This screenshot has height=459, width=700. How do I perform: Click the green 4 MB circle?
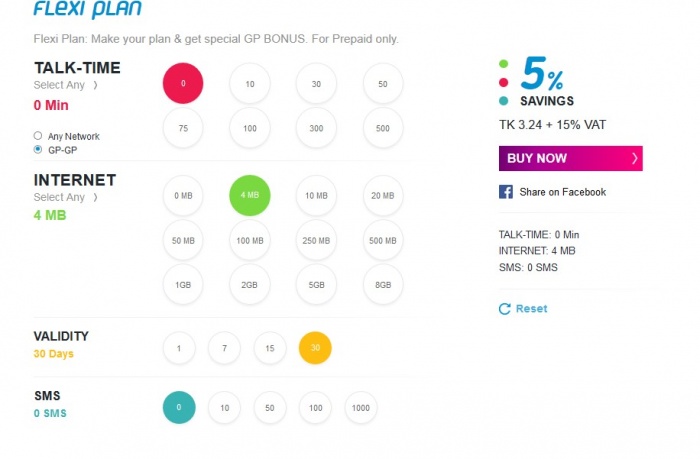[249, 196]
